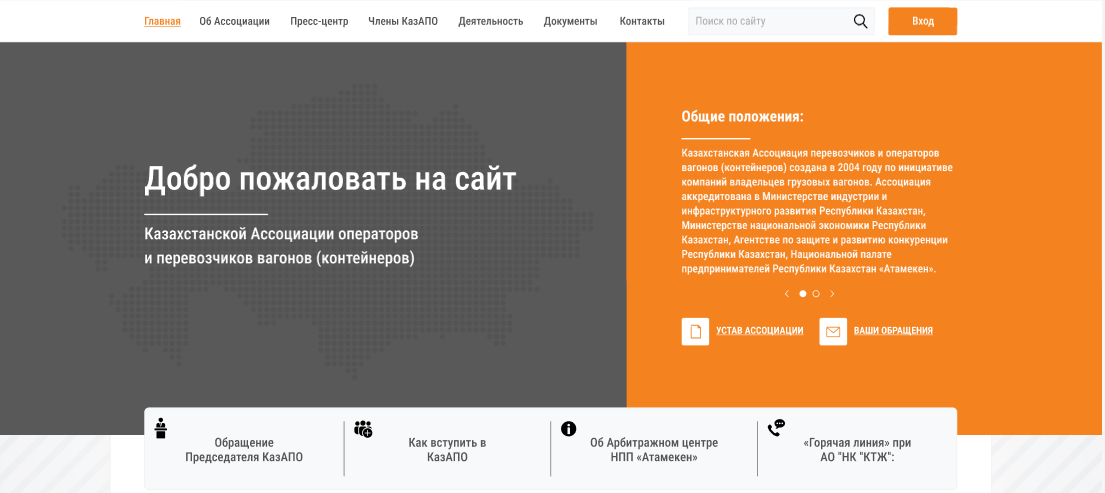Click the orange Вход button
This screenshot has width=1105, height=493.
pos(922,21)
